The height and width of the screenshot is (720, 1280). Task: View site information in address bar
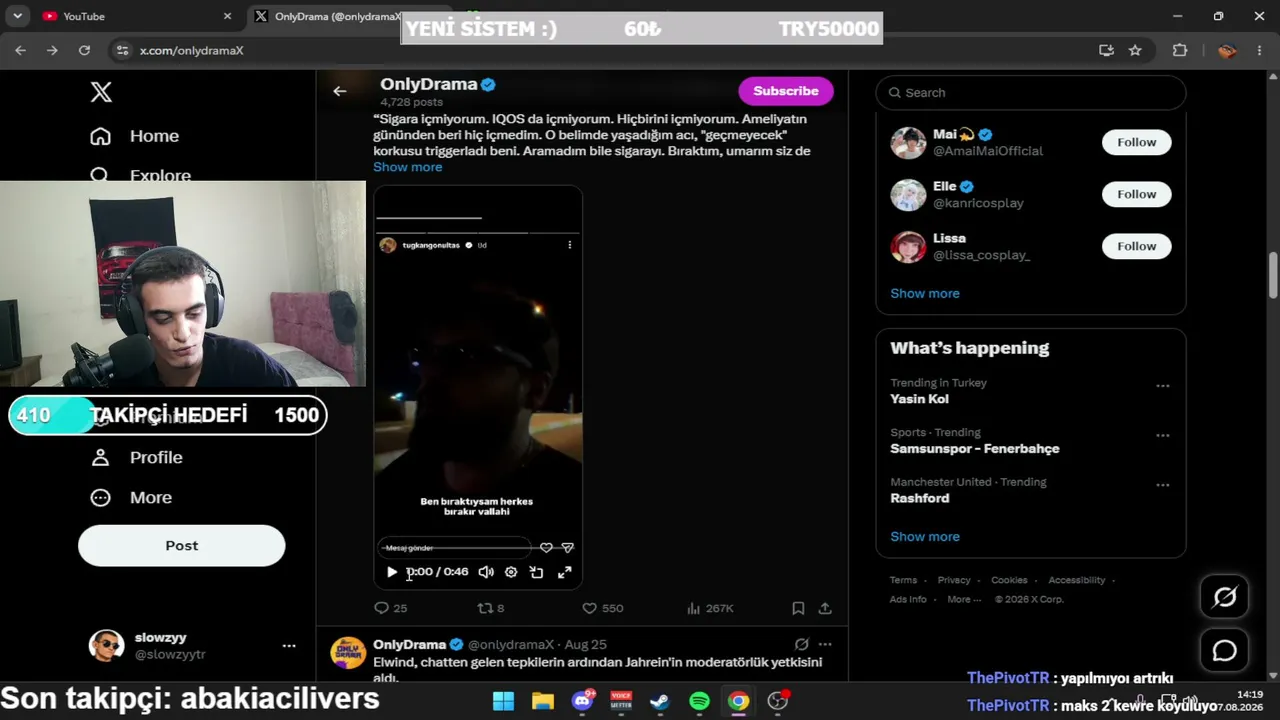point(122,50)
